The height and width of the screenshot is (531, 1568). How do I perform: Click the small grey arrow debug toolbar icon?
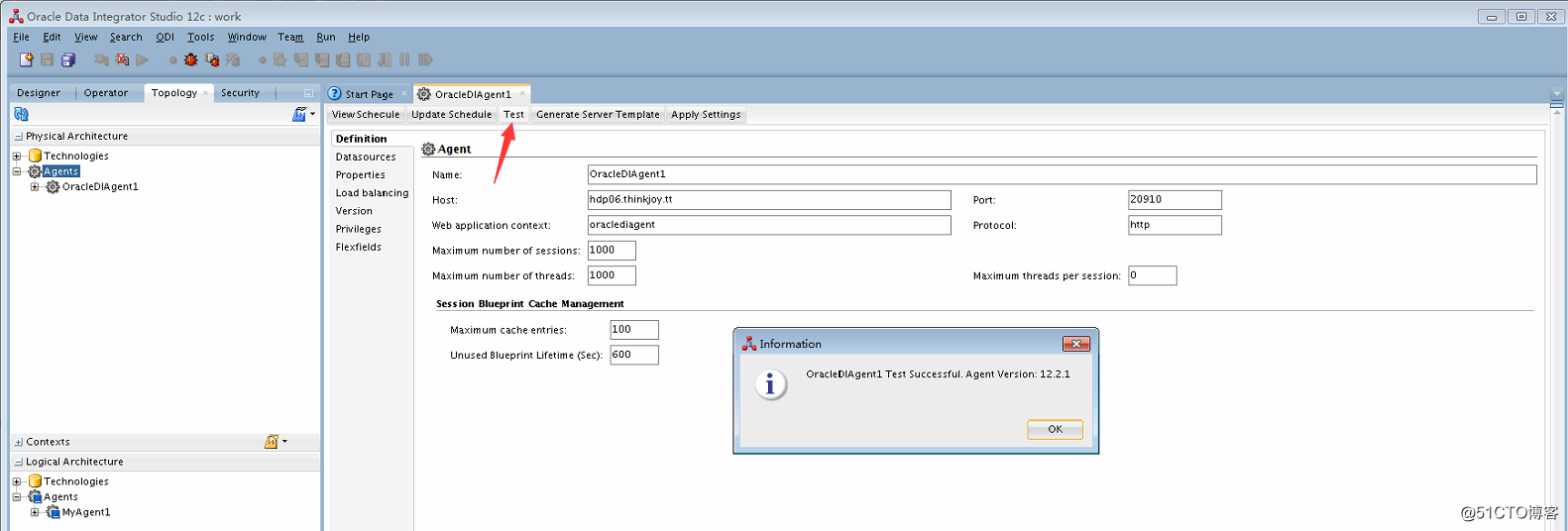[263, 60]
